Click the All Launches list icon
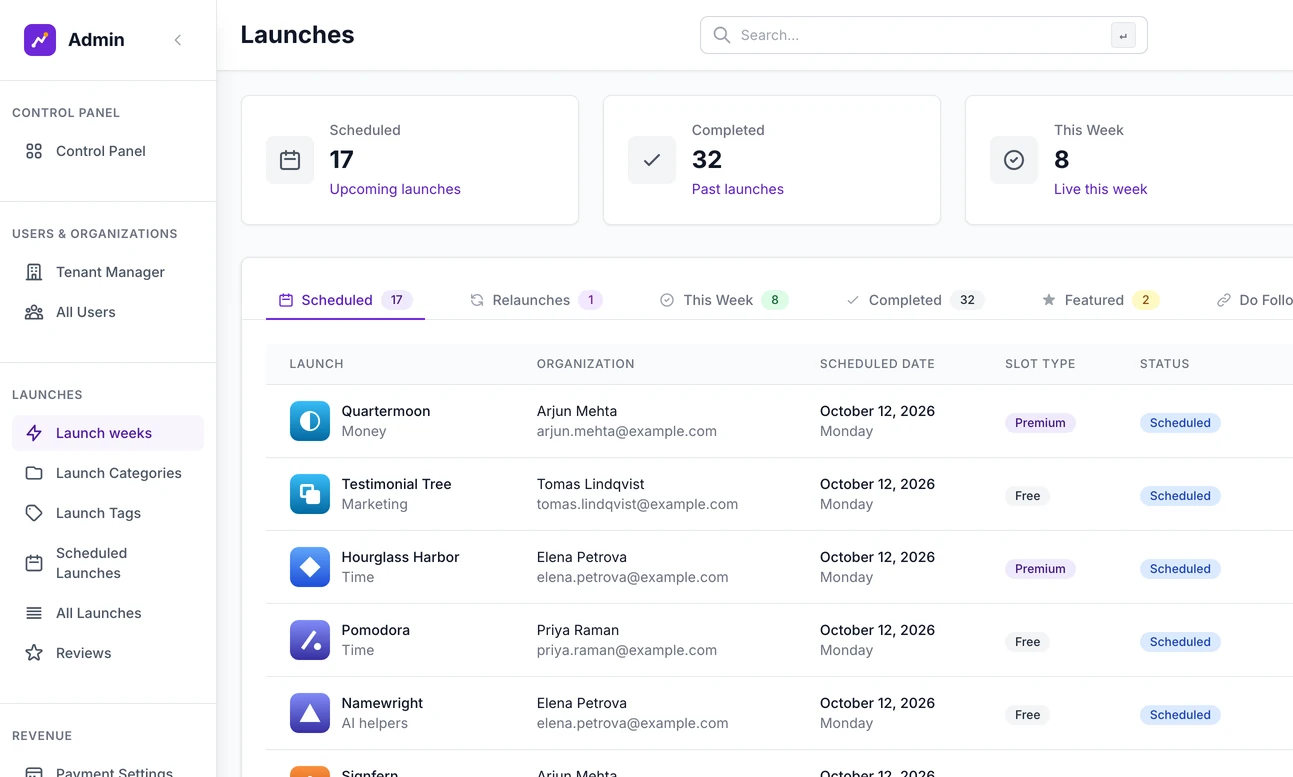 tap(34, 613)
